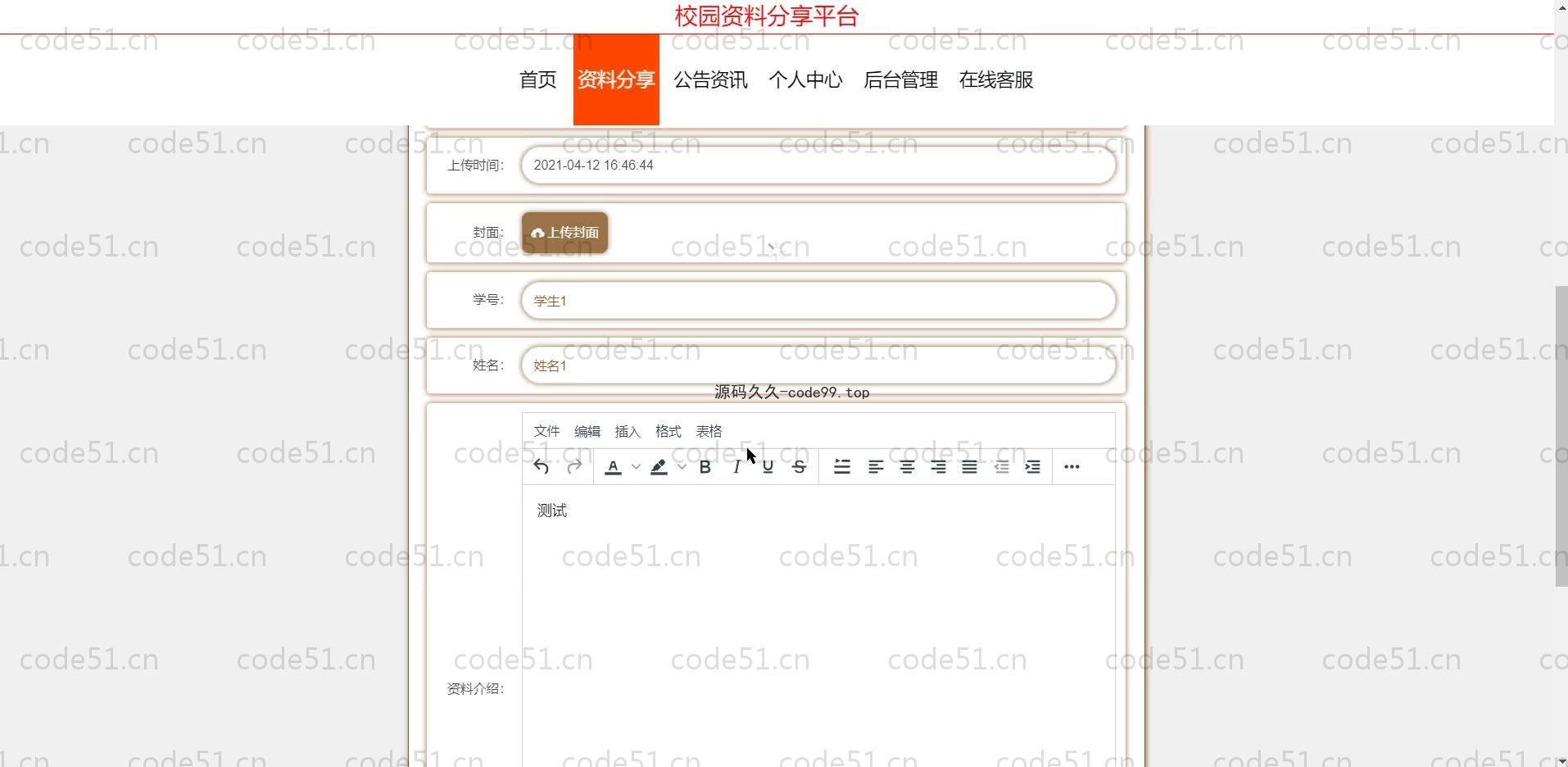Open 后台管理 link

point(900,79)
